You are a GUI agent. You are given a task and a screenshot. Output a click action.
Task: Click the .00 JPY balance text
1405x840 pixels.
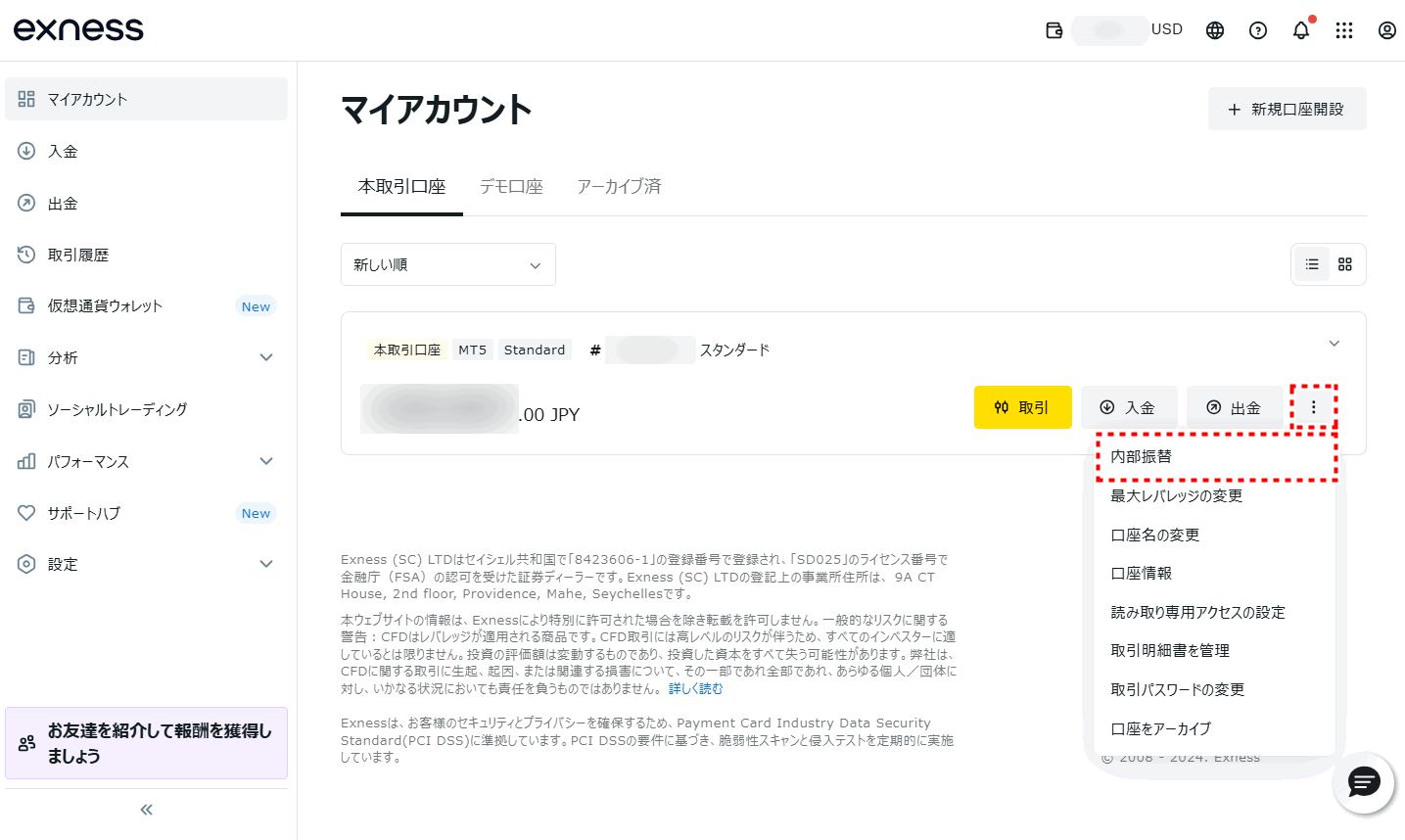549,414
